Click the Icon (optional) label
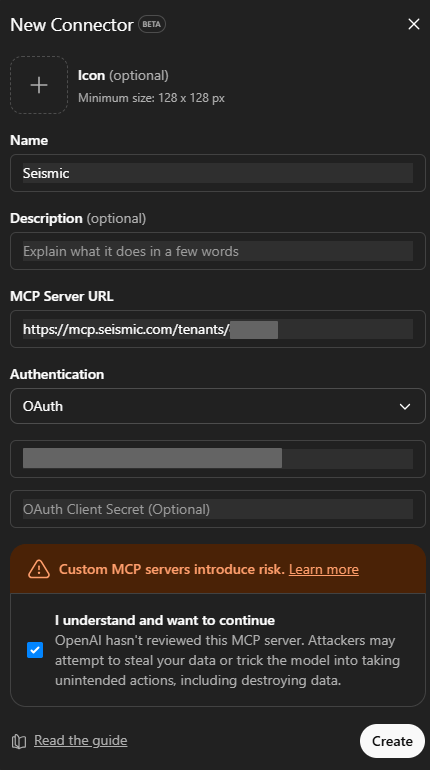Image resolution: width=430 pixels, height=770 pixels. tap(123, 75)
